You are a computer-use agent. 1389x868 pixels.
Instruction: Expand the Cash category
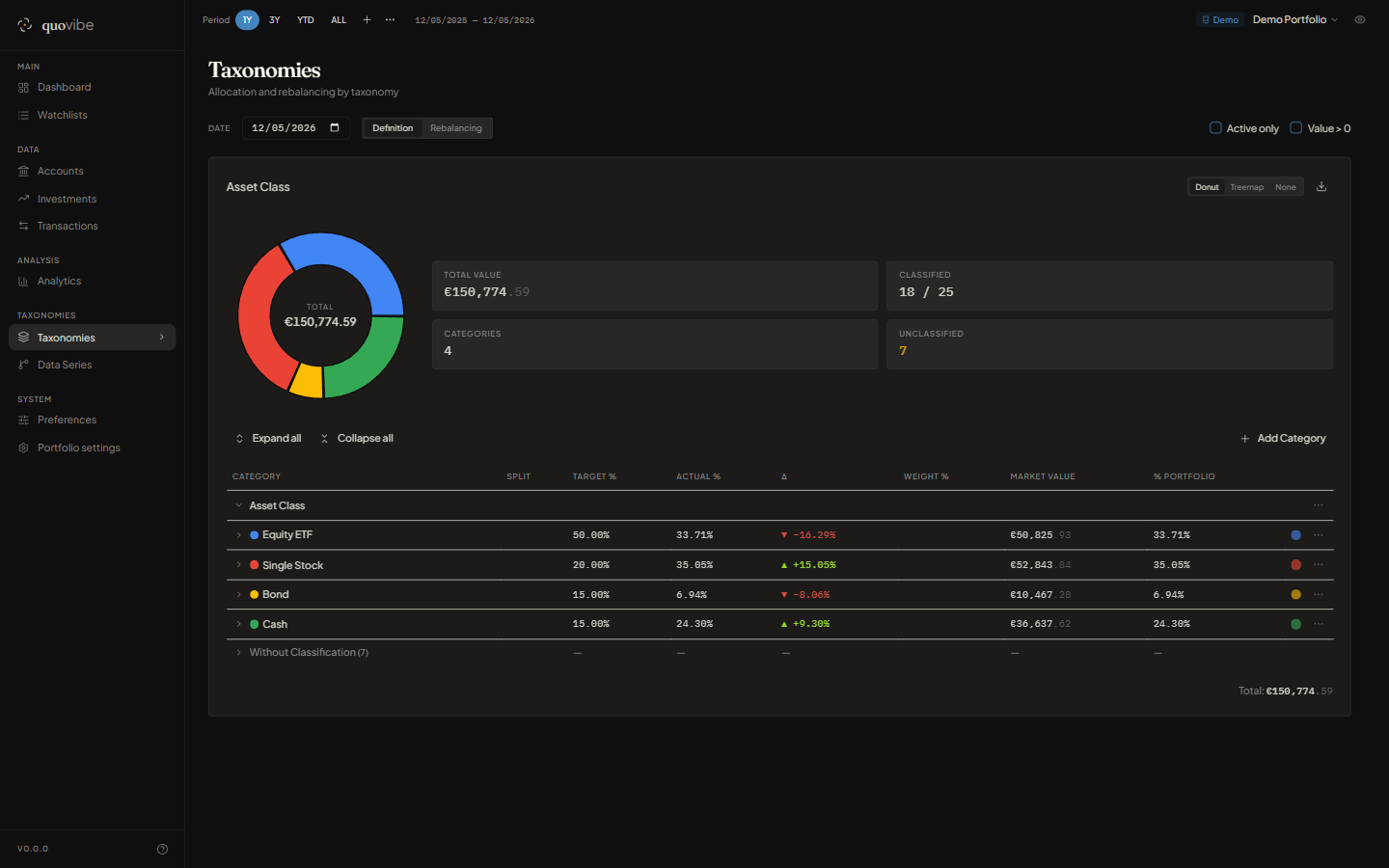[239, 625]
